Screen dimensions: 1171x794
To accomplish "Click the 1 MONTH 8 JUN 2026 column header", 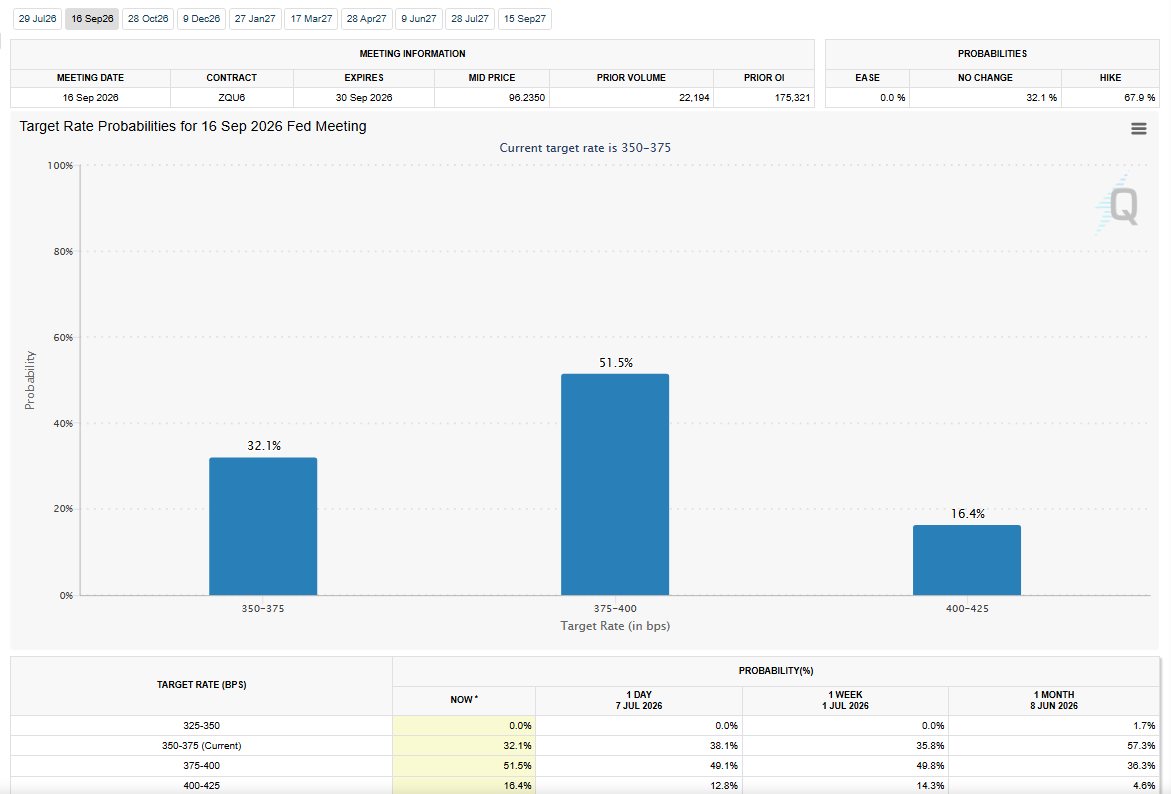I will [x=1054, y=700].
